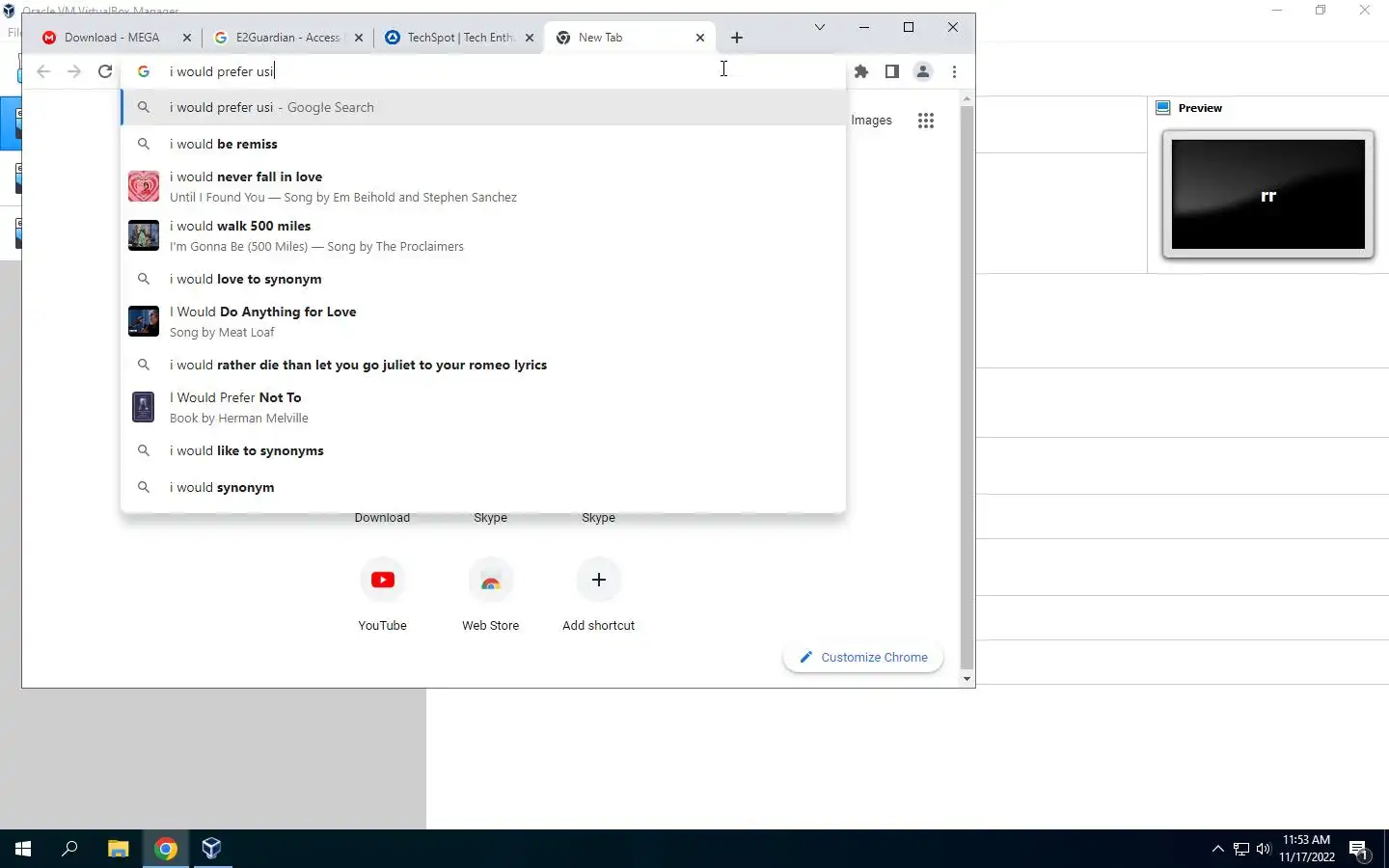Image resolution: width=1389 pixels, height=868 pixels.
Task: Click the Herman Melville book thumbnail
Action: tap(144, 407)
